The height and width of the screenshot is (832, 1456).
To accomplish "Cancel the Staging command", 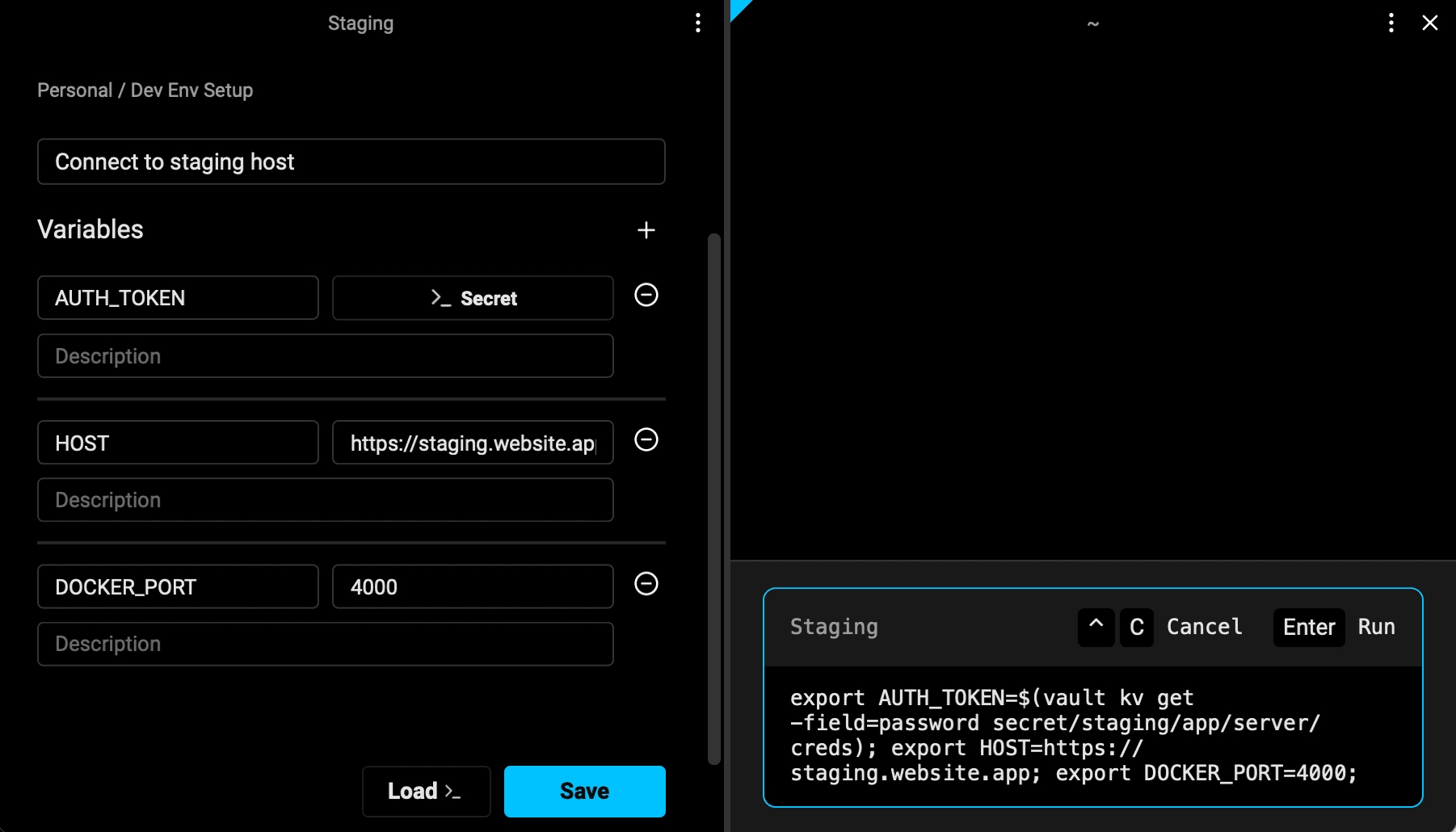I will click(1204, 628).
